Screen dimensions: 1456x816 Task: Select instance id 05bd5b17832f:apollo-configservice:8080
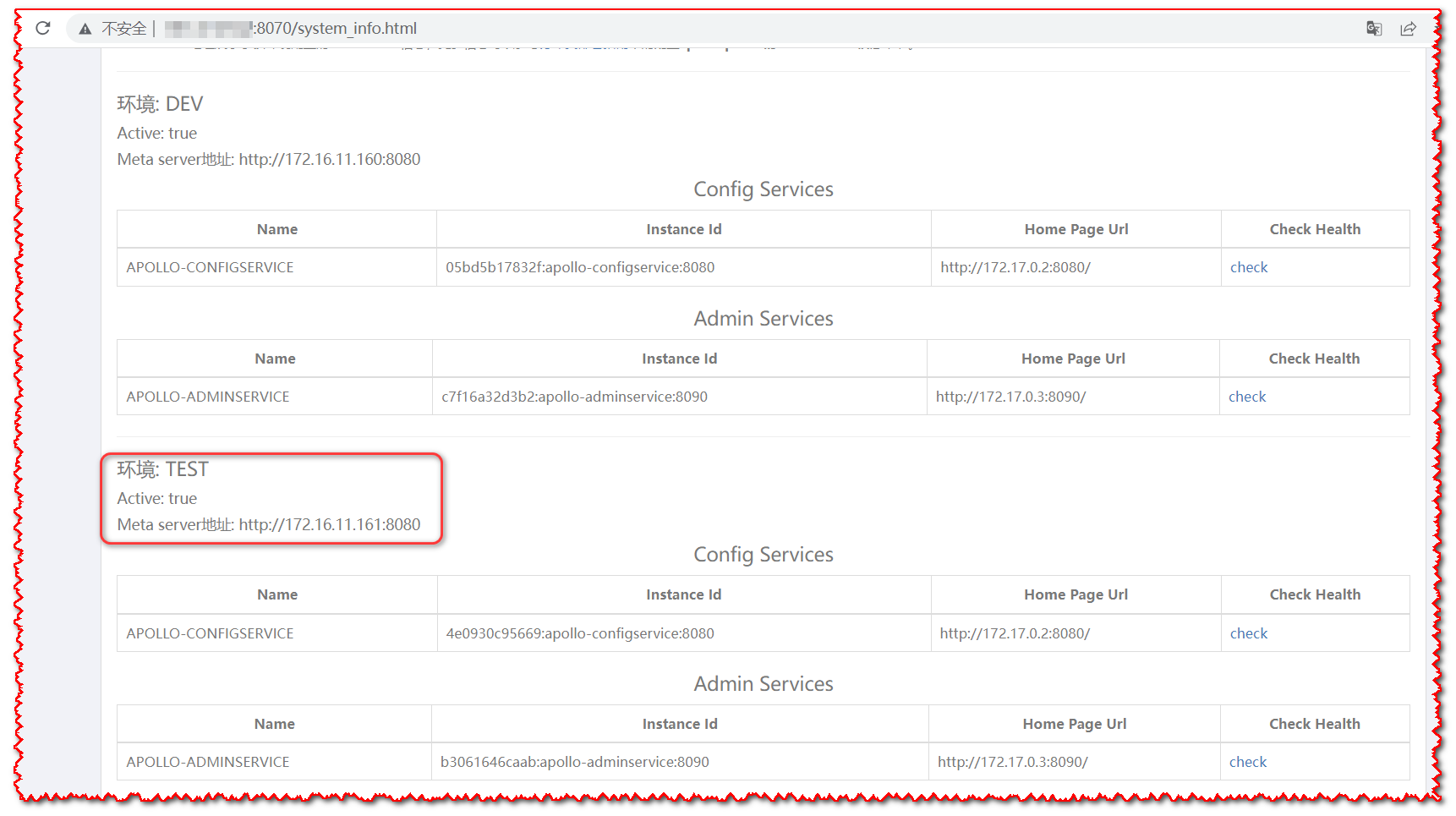click(580, 267)
